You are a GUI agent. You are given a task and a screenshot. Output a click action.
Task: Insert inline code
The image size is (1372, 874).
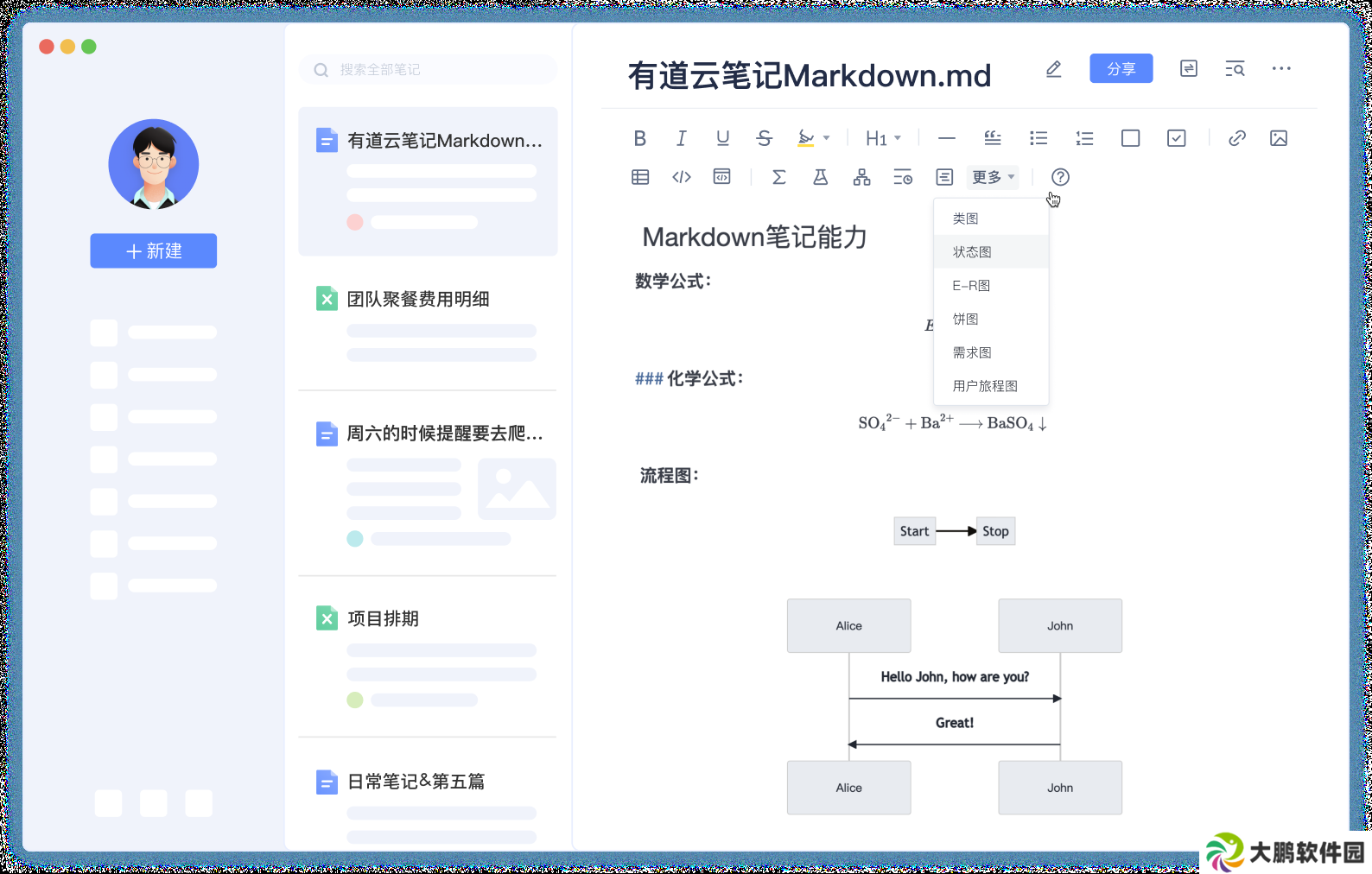pos(682,177)
